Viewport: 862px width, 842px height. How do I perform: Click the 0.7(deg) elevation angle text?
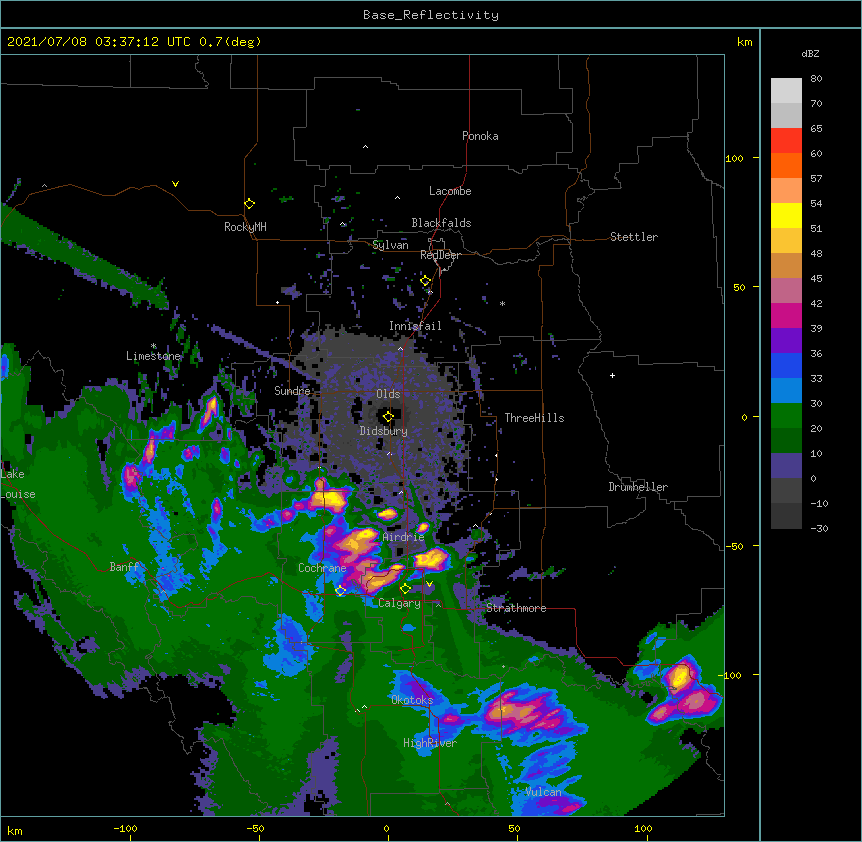(x=230, y=42)
